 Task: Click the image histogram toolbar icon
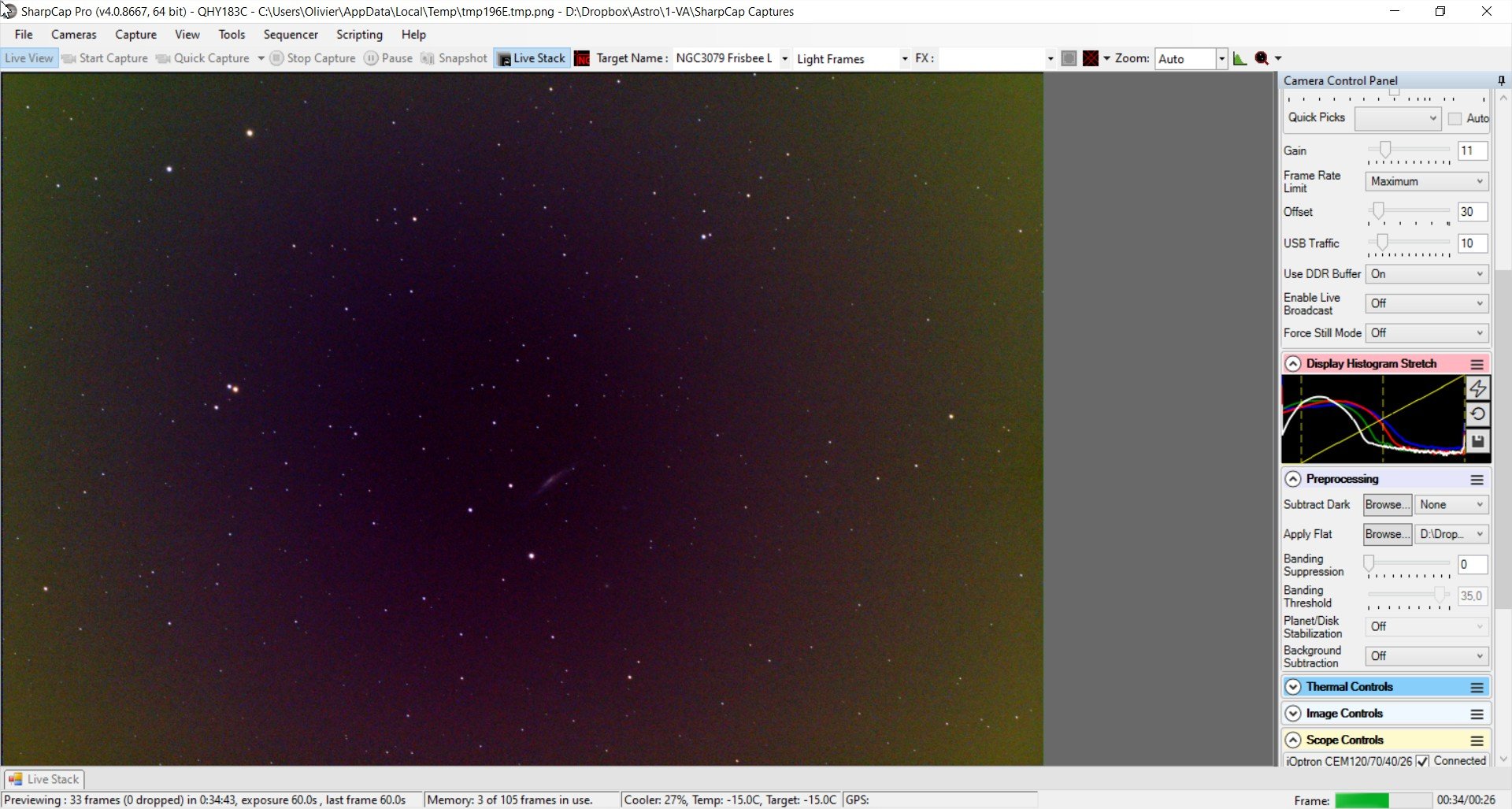(x=1240, y=58)
